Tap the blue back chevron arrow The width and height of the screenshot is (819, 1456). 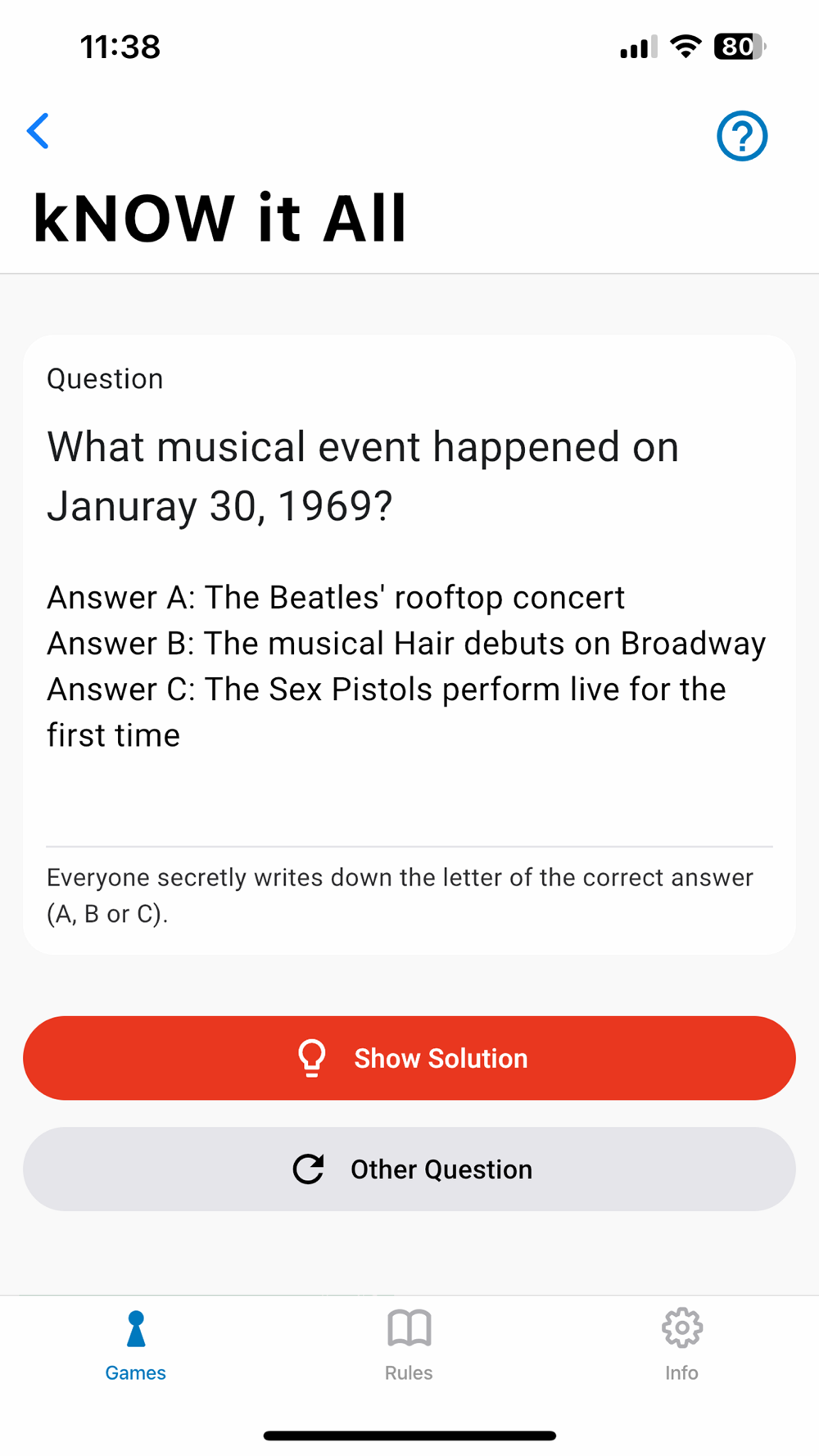click(38, 131)
